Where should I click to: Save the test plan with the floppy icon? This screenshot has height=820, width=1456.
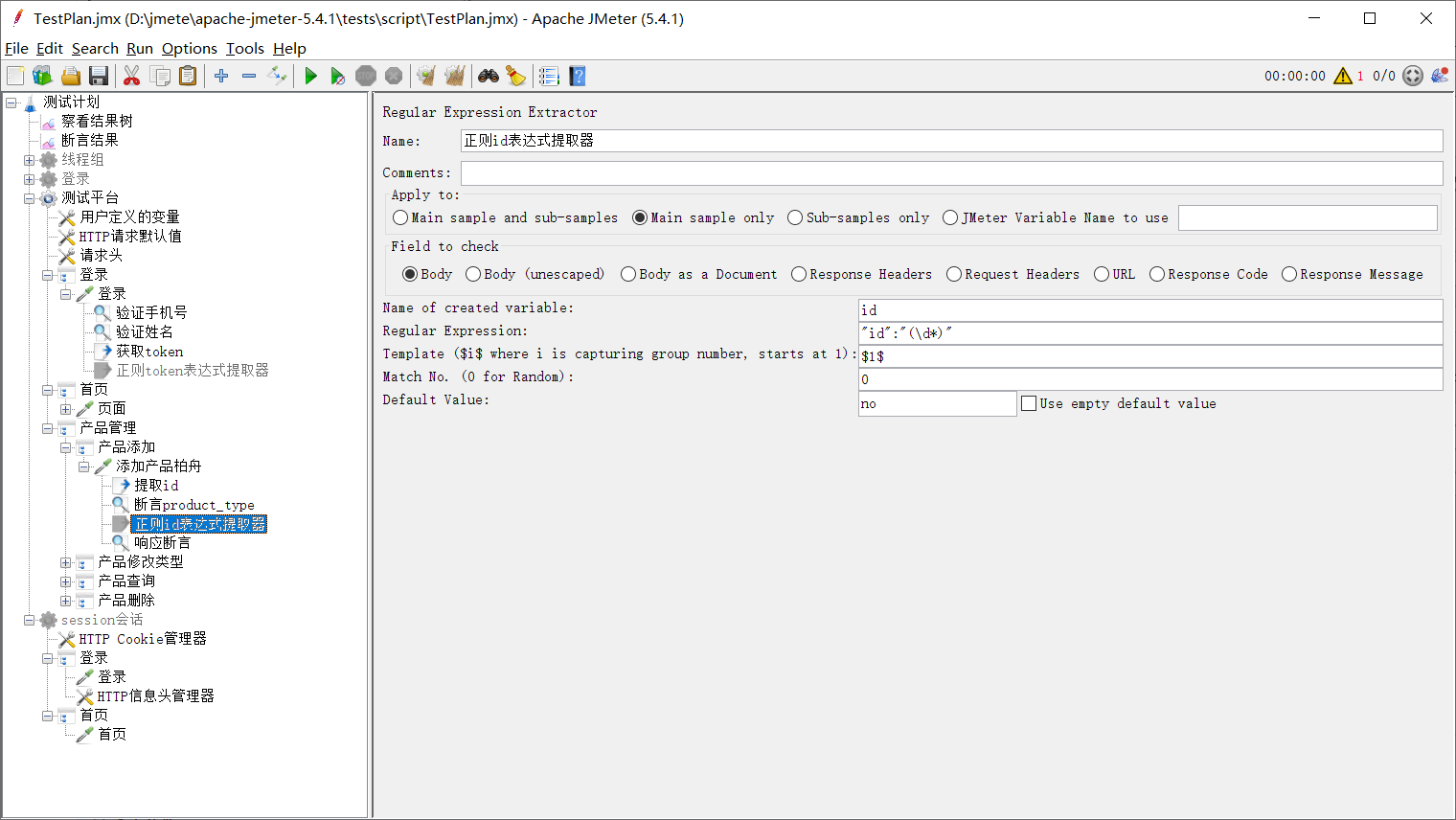tap(98, 76)
